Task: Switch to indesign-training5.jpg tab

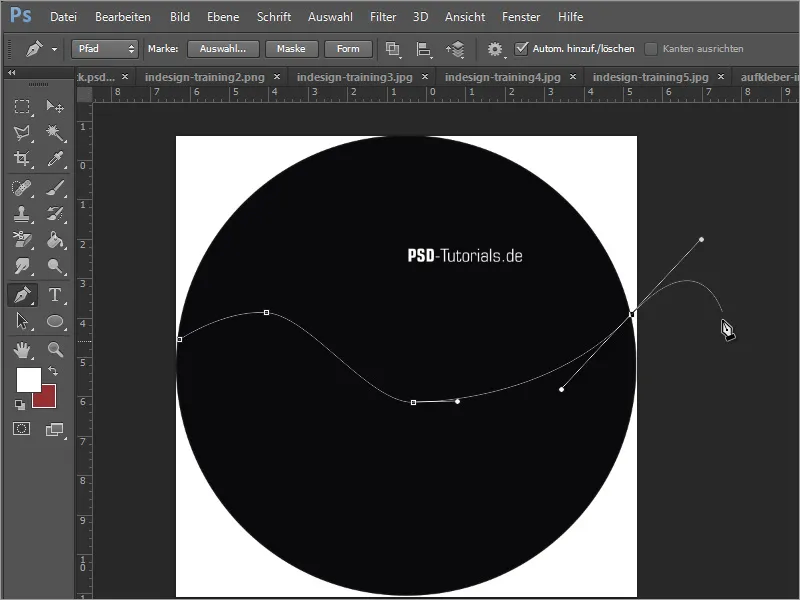Action: click(651, 77)
